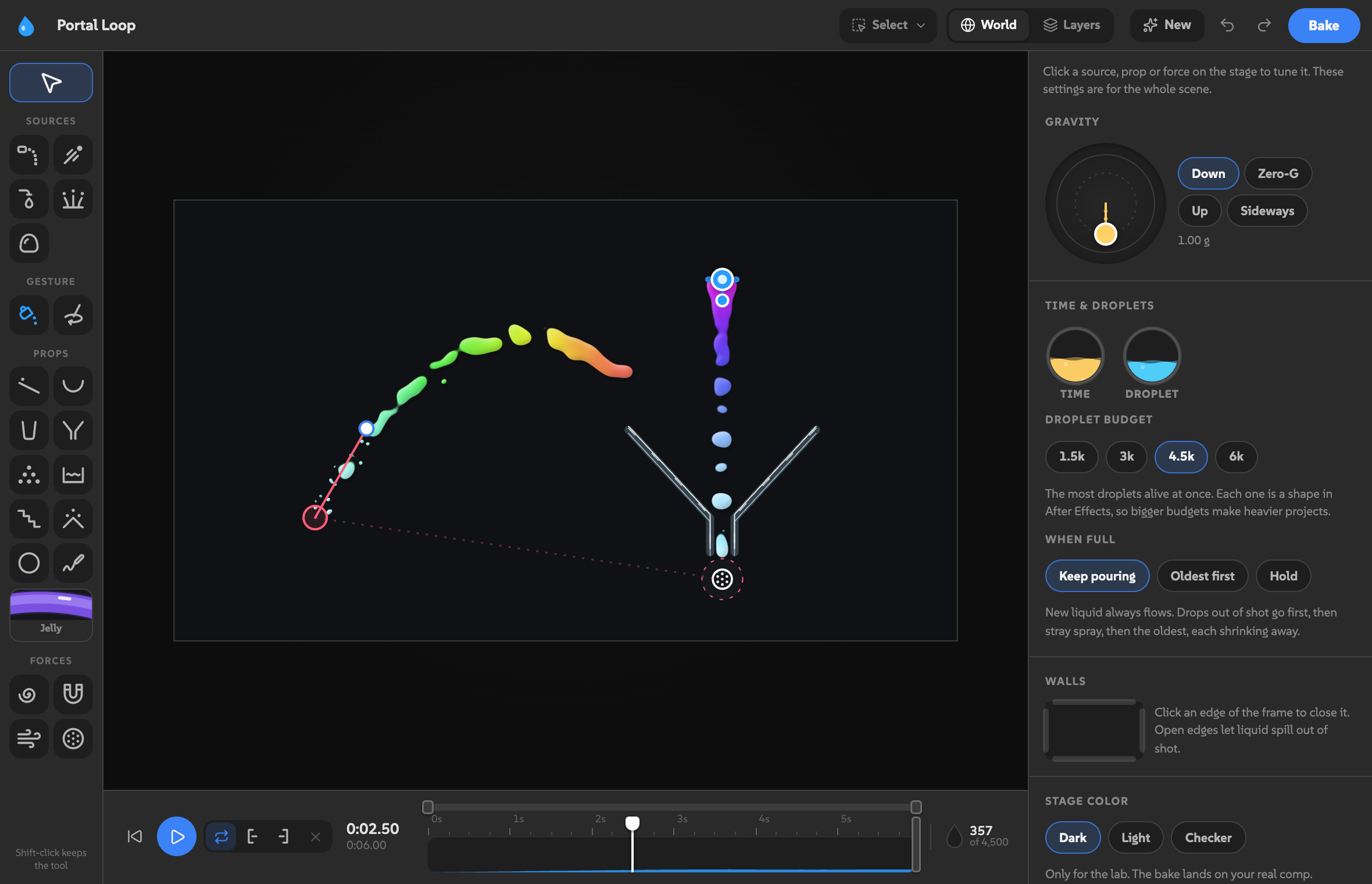1372x884 pixels.
Task: Jump back to the start
Action: pos(134,837)
